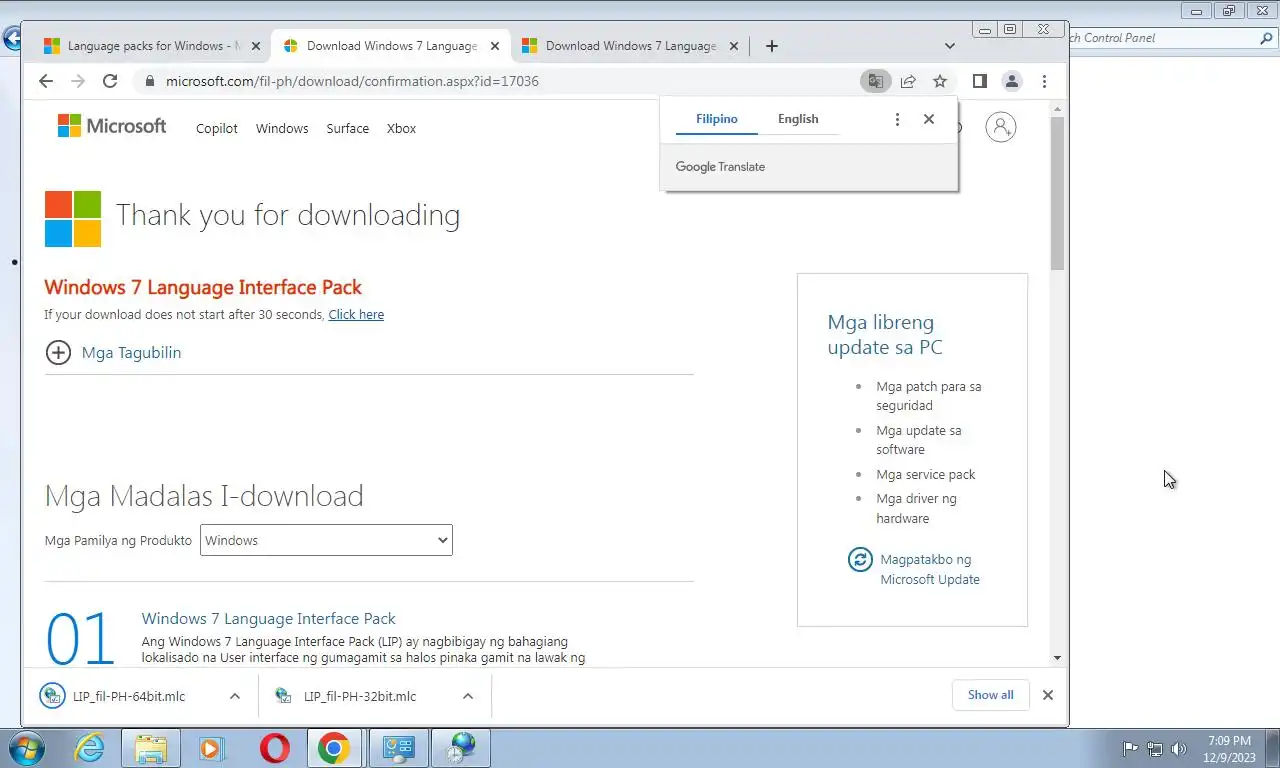This screenshot has width=1280, height=768.
Task: Click the vertical scrollbar thumb
Action: [1058, 193]
